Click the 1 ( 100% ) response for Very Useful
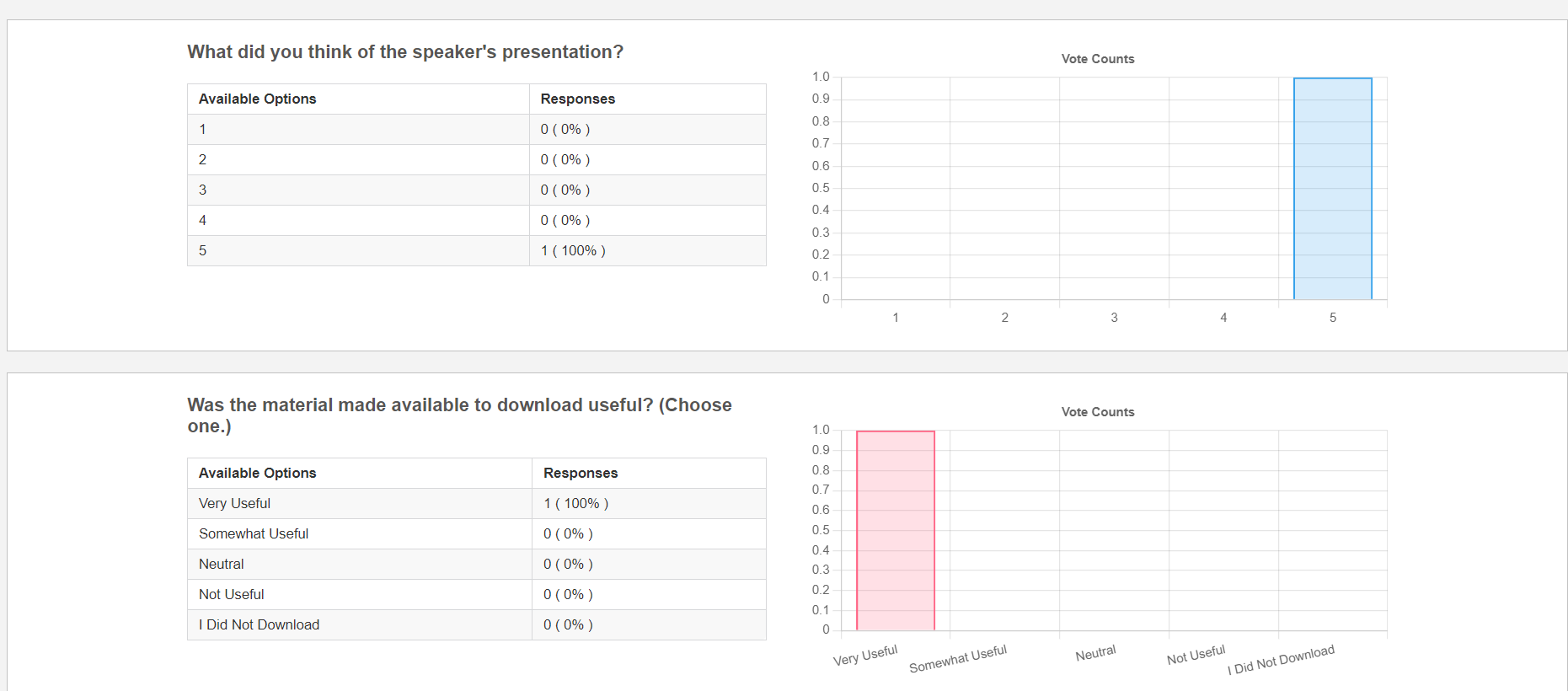 pyautogui.click(x=575, y=504)
